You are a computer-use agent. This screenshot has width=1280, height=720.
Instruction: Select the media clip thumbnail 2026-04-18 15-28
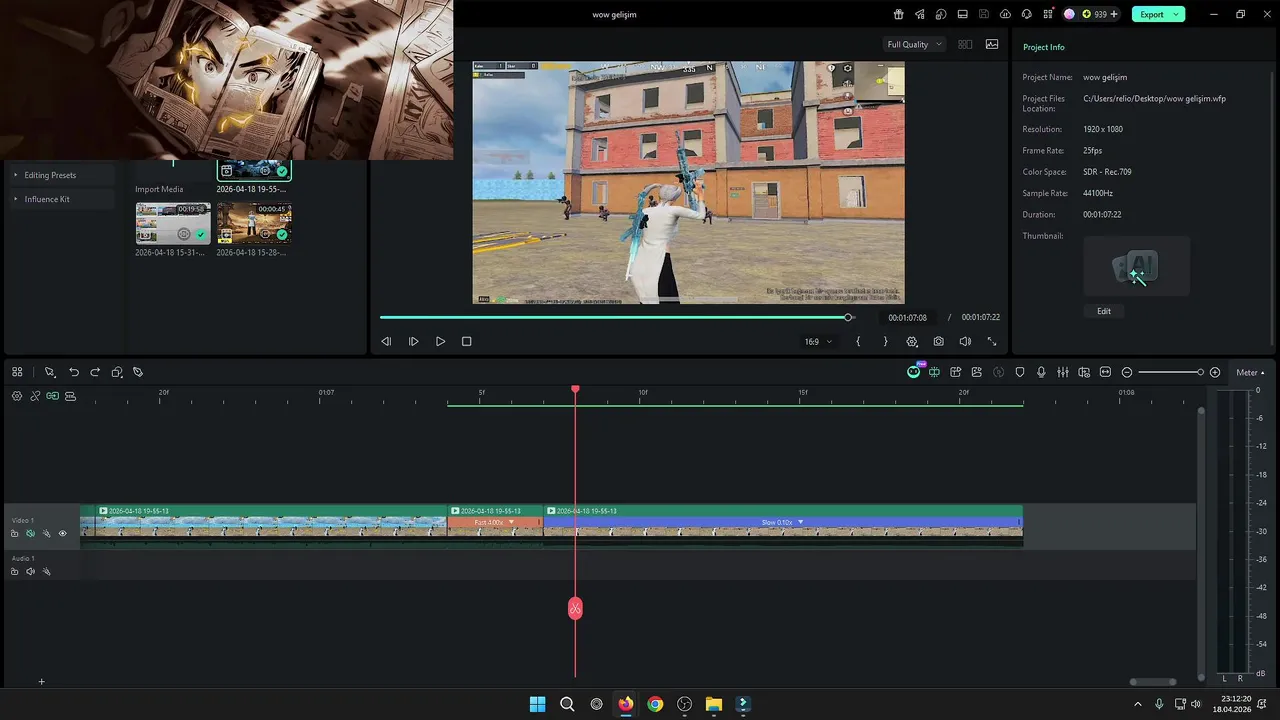point(254,223)
